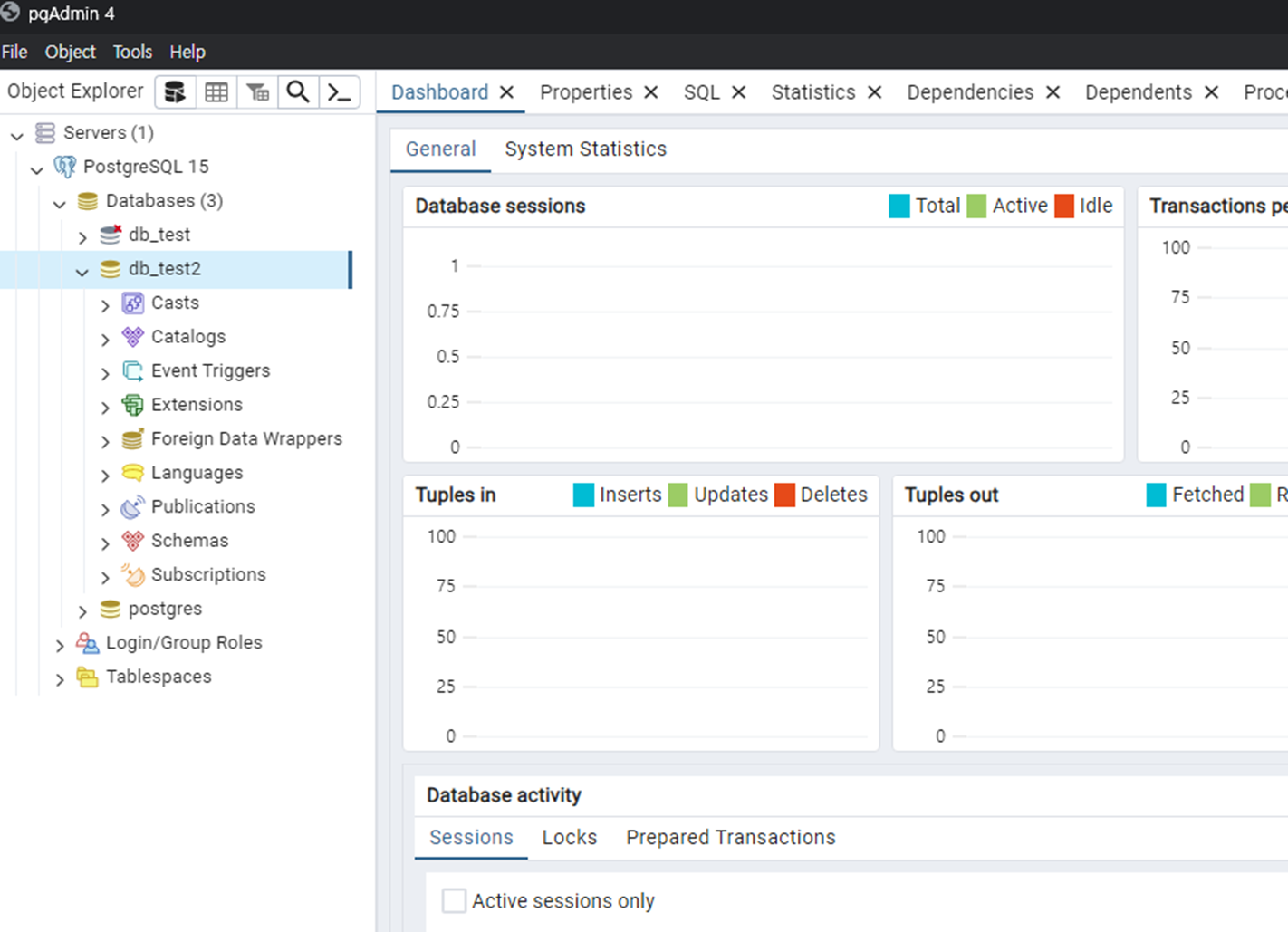
Task: Expand the Extensions node
Action: [105, 408]
